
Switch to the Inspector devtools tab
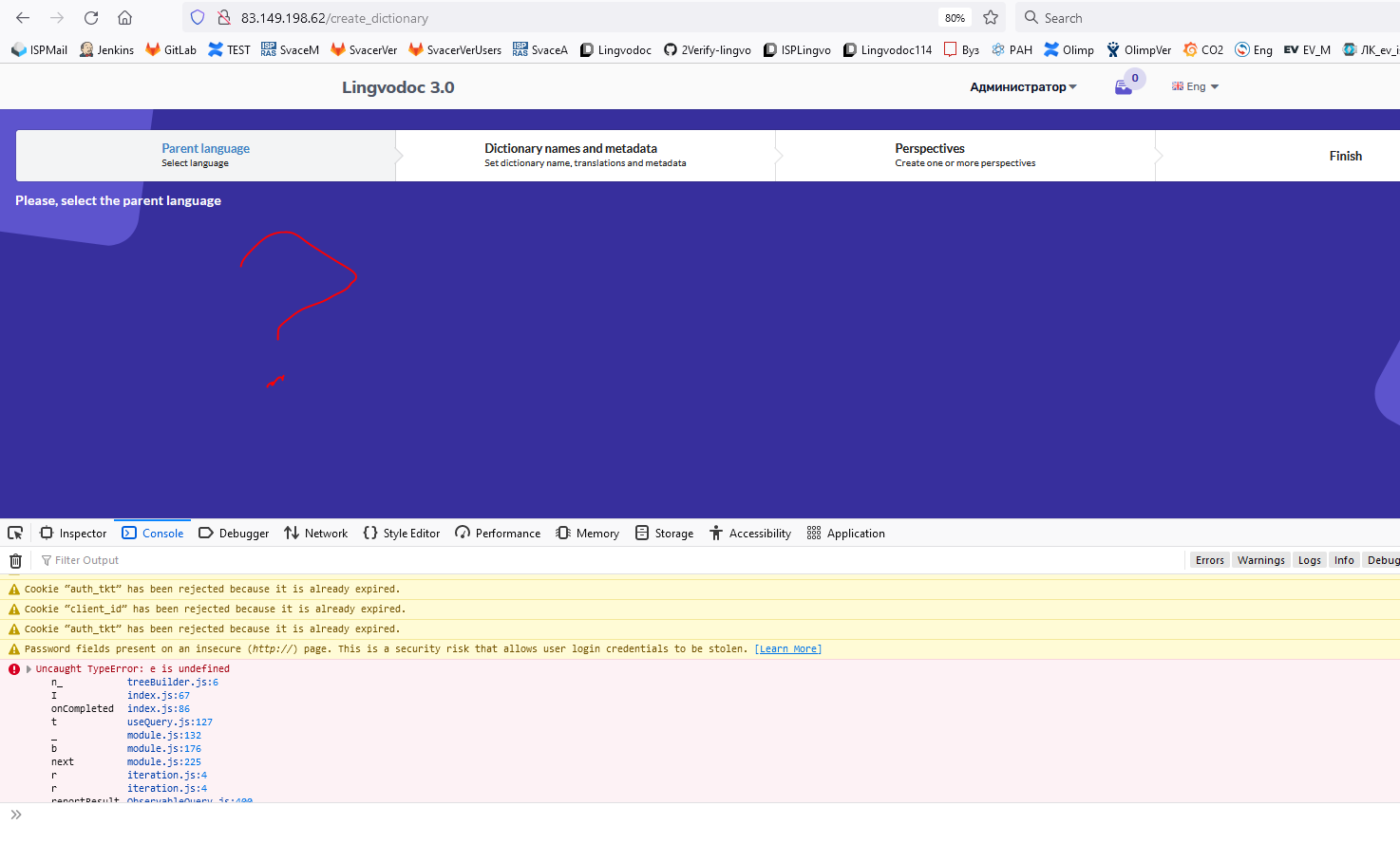[73, 534]
